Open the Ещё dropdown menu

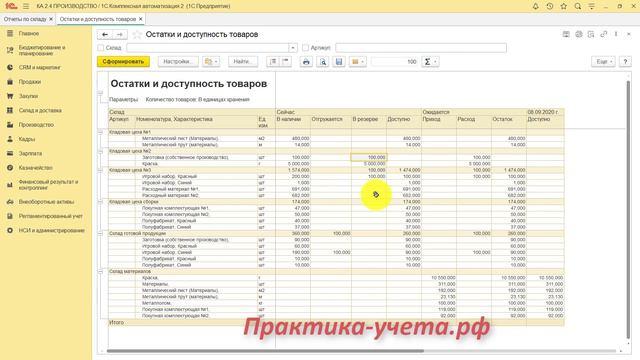point(603,62)
